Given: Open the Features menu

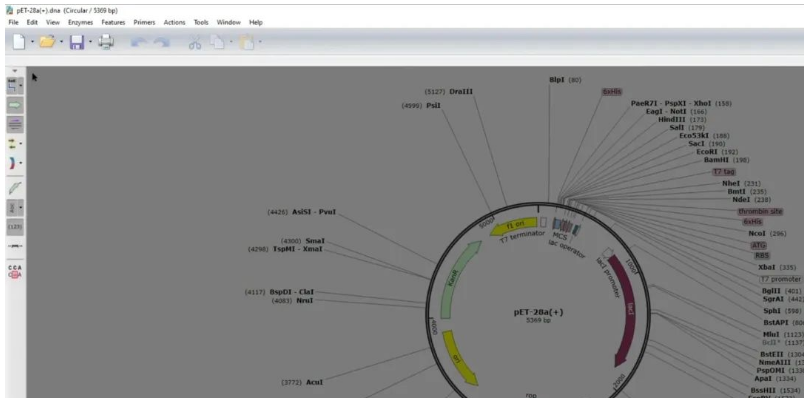Looking at the screenshot, I should pos(113,23).
